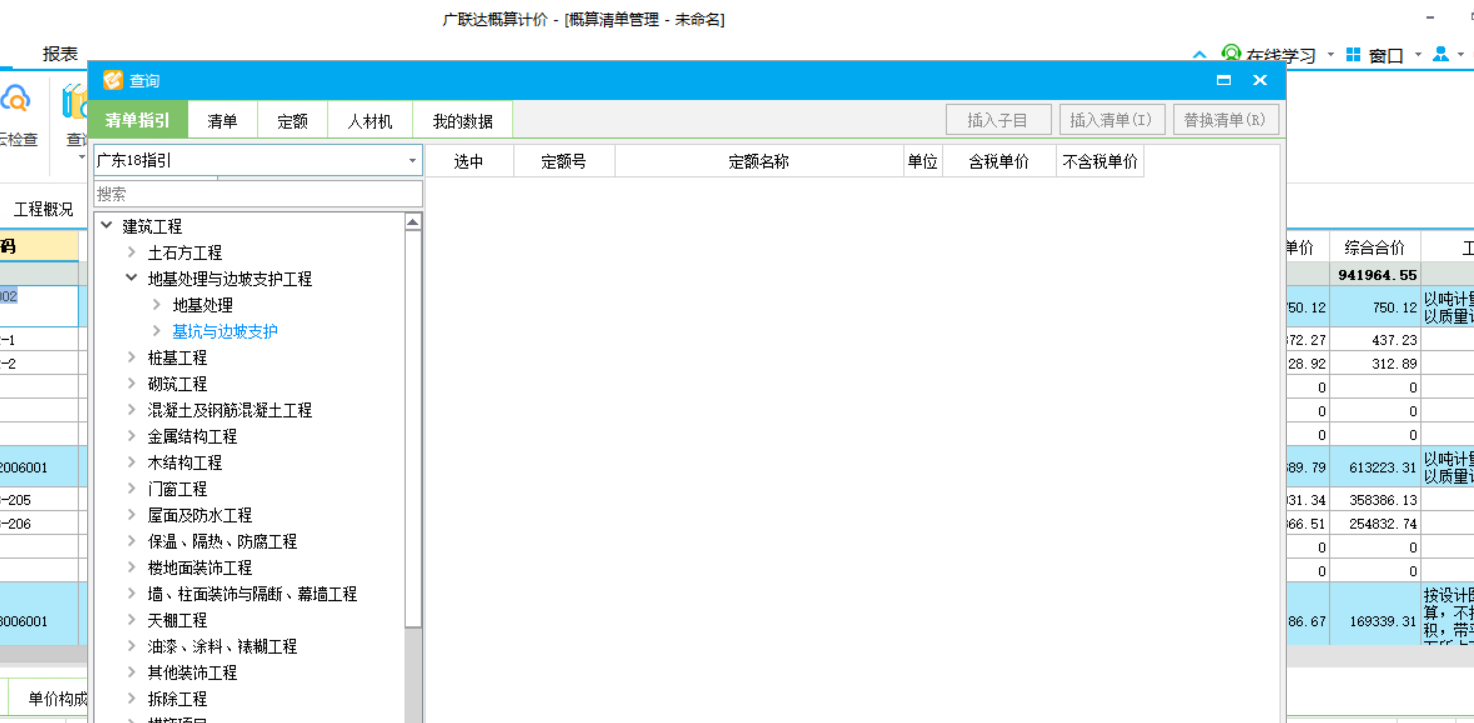Click the 不含税单价 column header
The height and width of the screenshot is (723, 1474).
pyautogui.click(x=1100, y=161)
